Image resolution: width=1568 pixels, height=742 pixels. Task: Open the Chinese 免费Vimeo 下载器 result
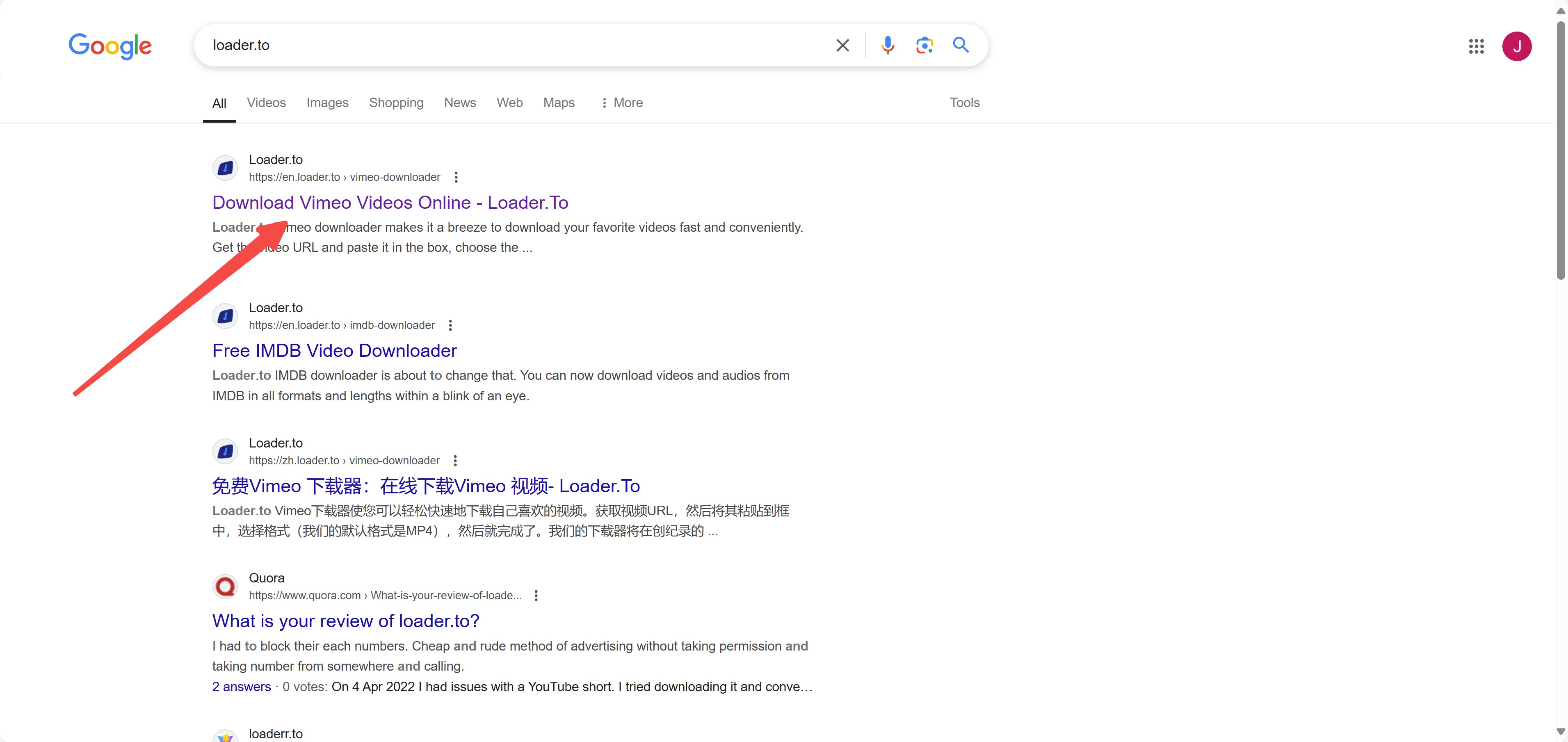pos(426,486)
